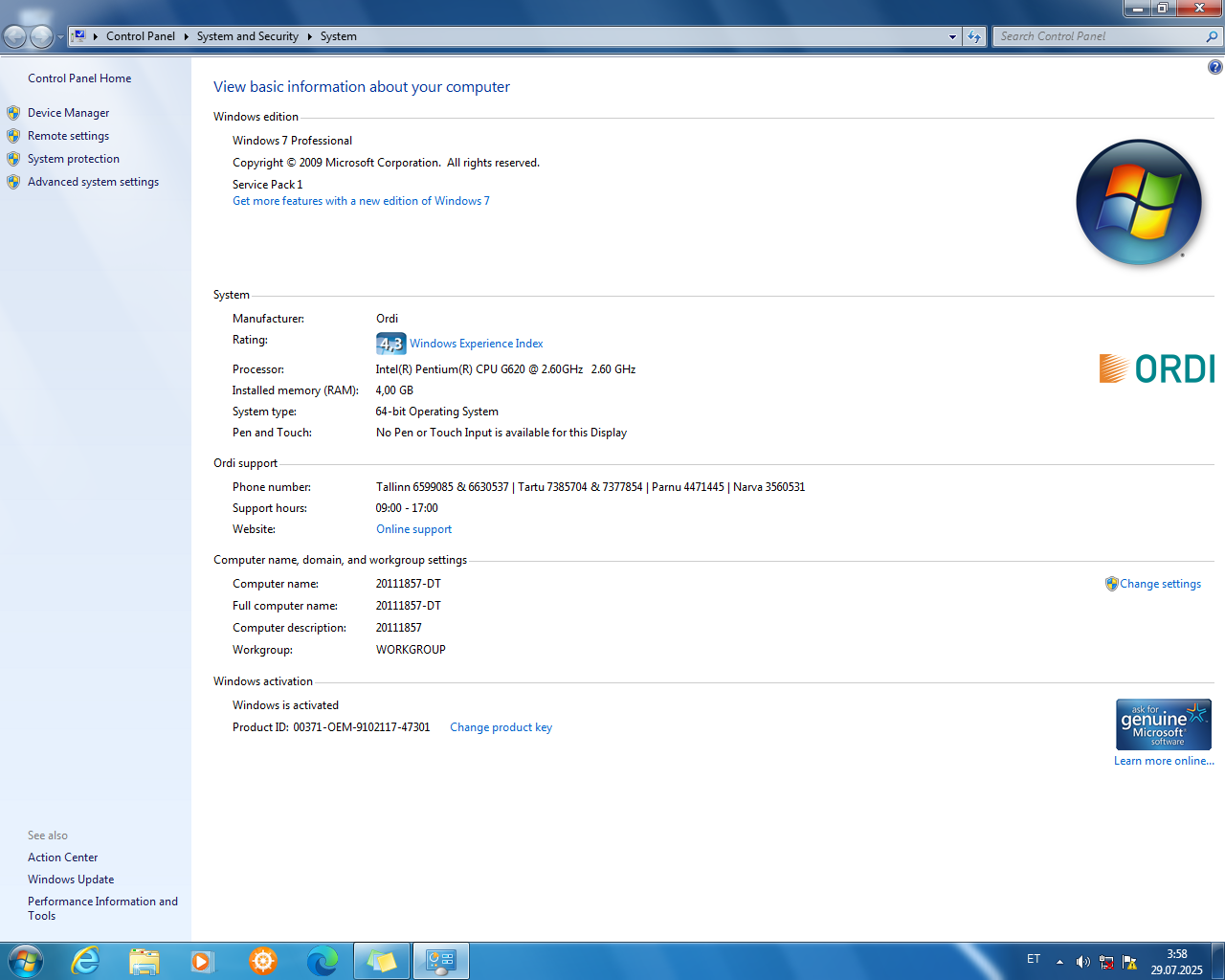Open the Advanced system settings link
1225x980 pixels.
[x=93, y=182]
